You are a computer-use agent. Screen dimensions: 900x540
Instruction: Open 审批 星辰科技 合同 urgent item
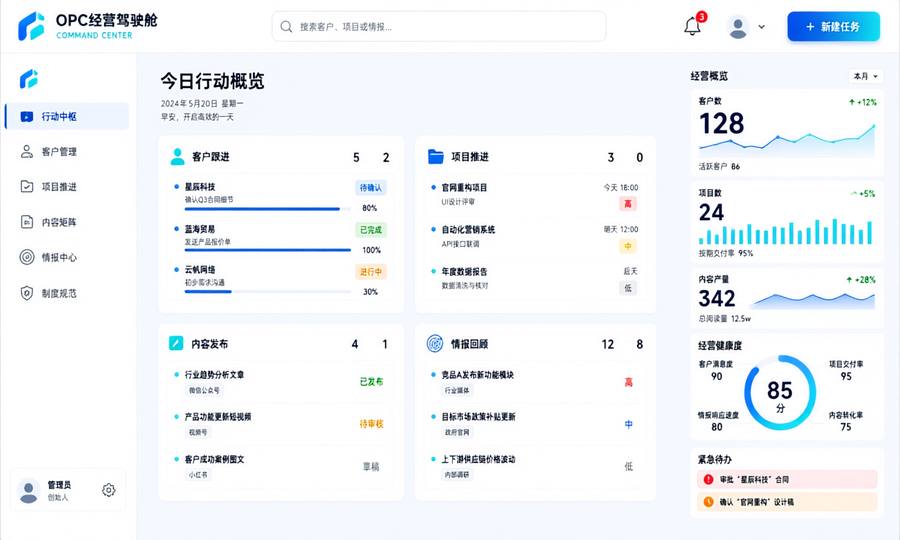(787, 479)
